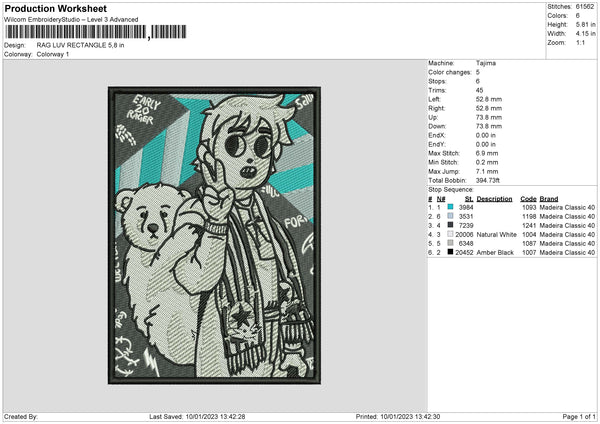600x424 pixels.
Task: Click the Zoom value 1:1
Action: [x=580, y=42]
